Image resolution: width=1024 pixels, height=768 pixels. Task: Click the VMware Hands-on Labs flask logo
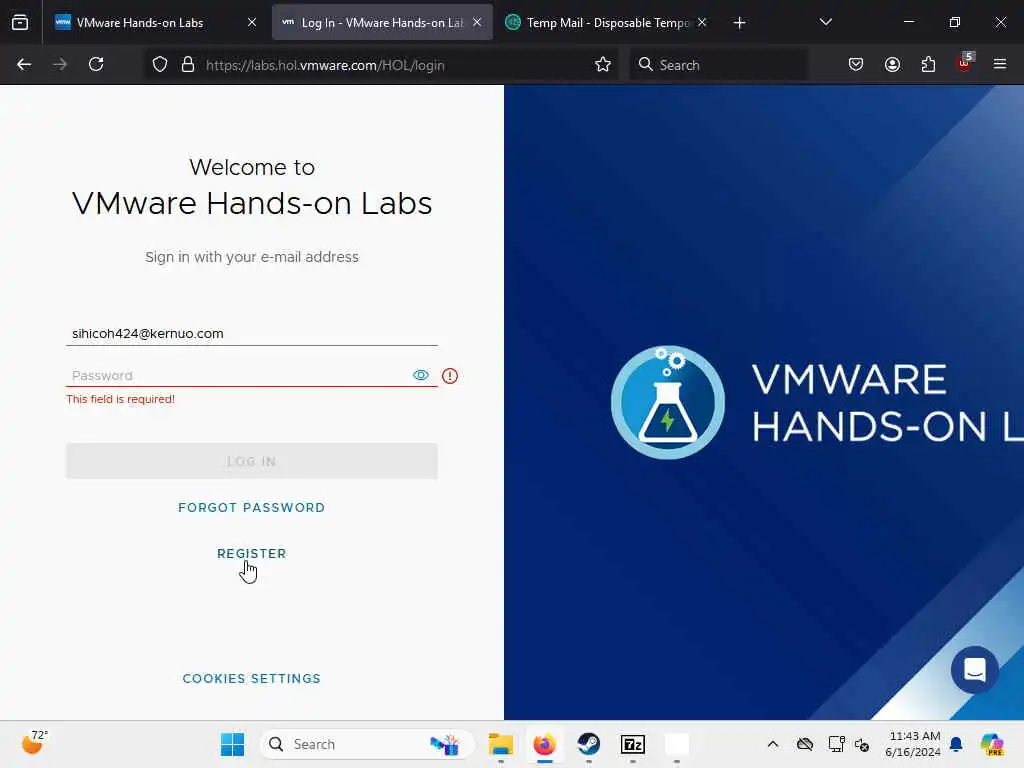667,402
